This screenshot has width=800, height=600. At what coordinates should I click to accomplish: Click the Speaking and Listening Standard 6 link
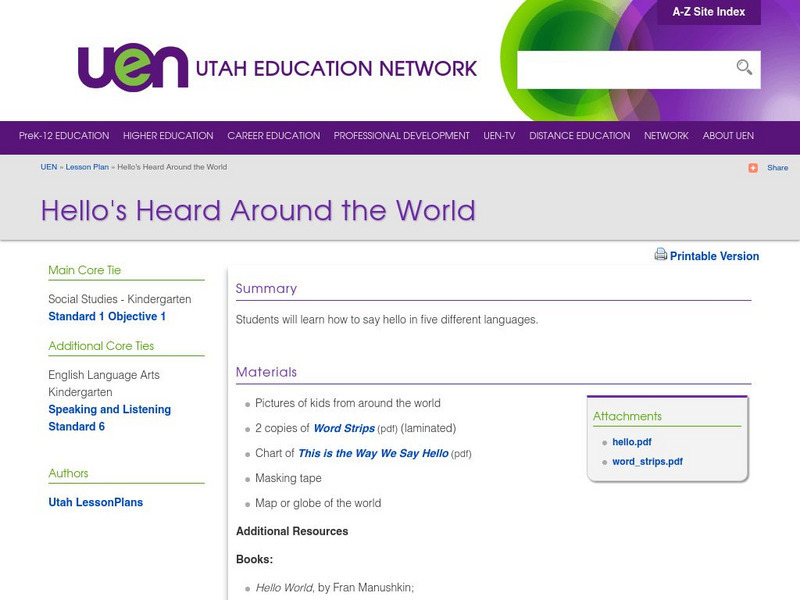109,409
